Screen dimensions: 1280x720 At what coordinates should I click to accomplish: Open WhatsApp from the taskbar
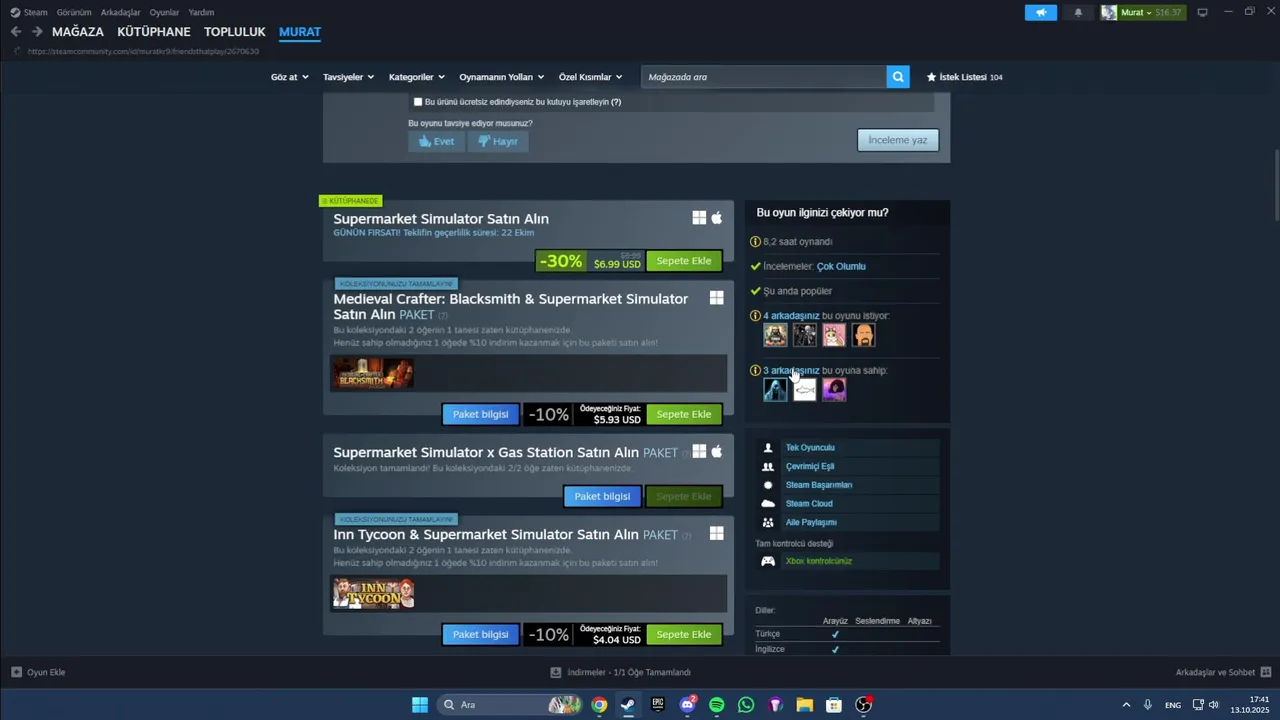(746, 705)
